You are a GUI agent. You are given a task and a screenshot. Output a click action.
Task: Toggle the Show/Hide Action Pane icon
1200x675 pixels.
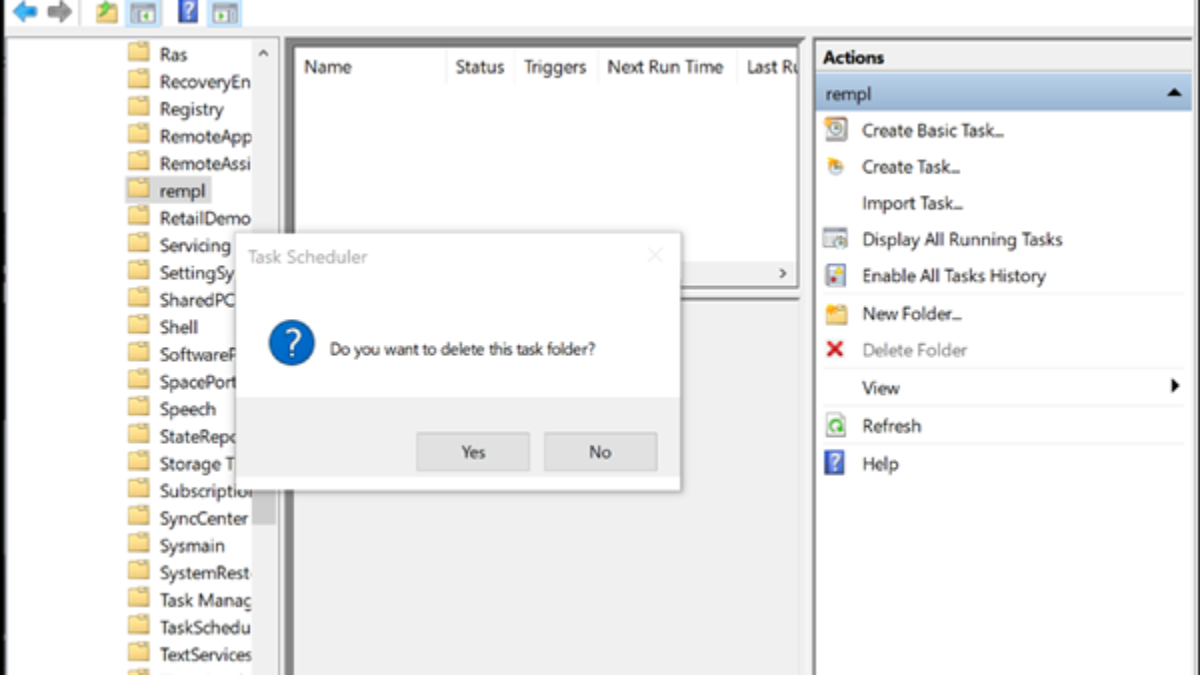tap(224, 13)
